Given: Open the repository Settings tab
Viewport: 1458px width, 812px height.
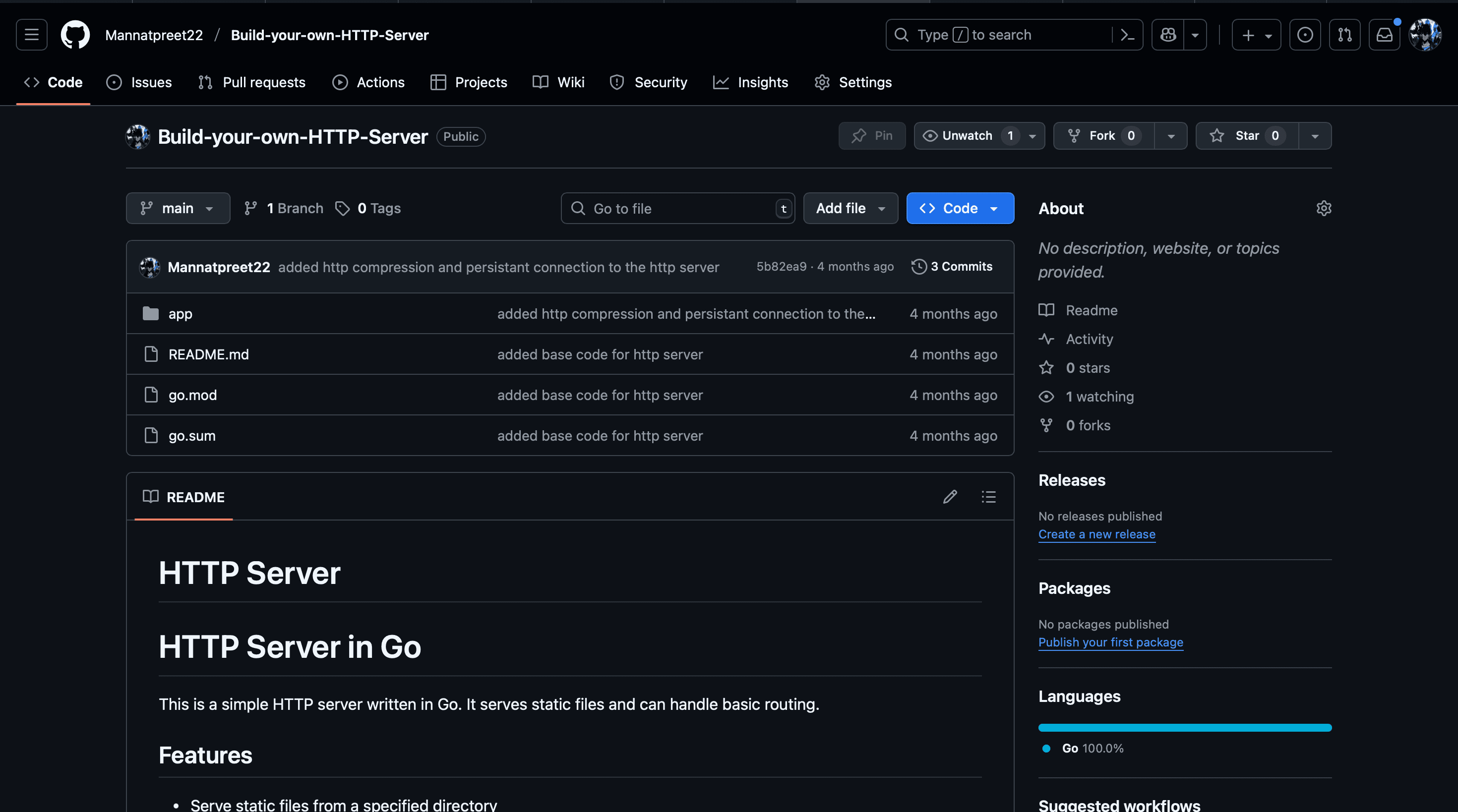Looking at the screenshot, I should pos(853,83).
